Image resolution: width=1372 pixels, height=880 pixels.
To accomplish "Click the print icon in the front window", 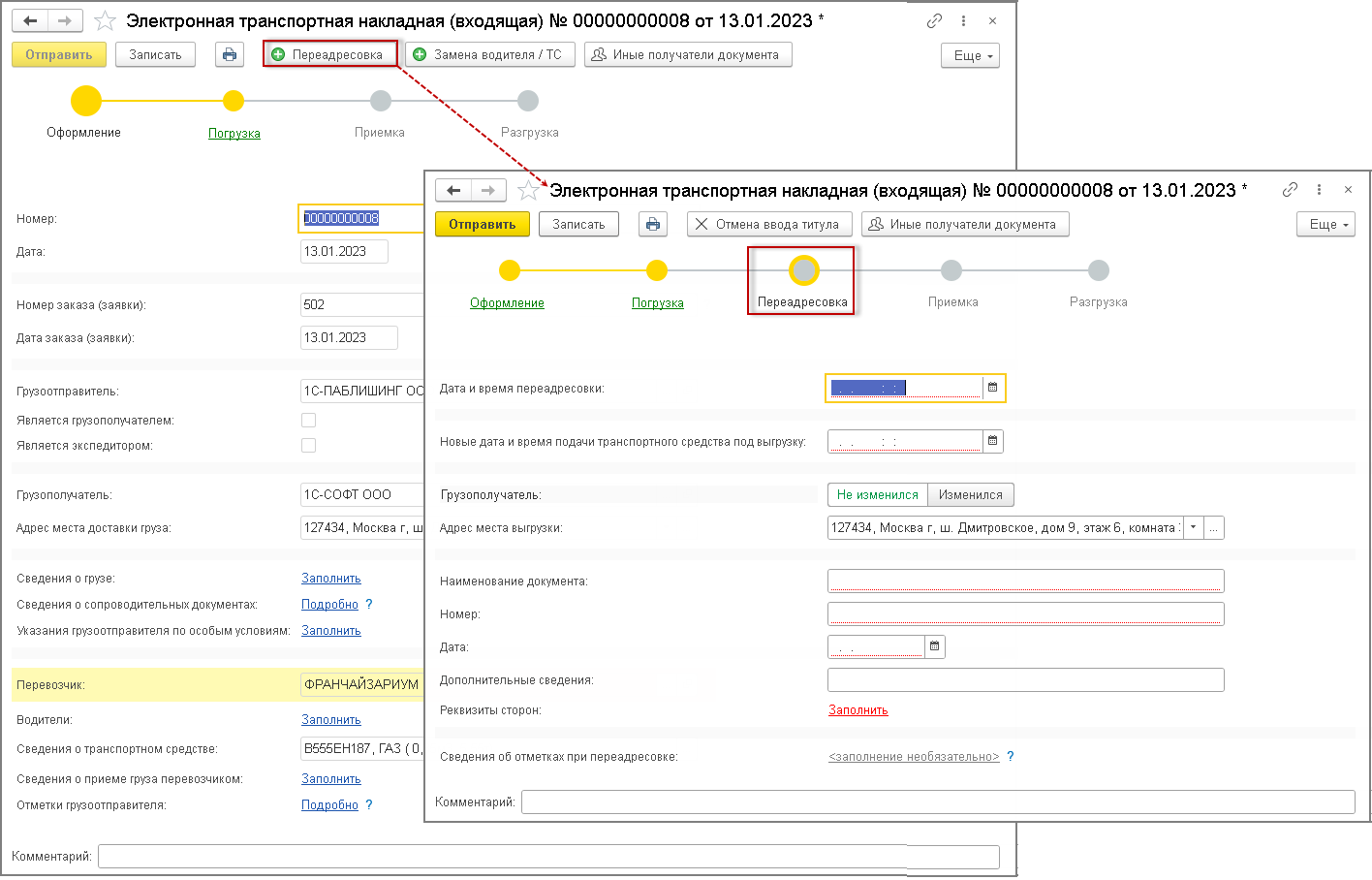I will [653, 224].
